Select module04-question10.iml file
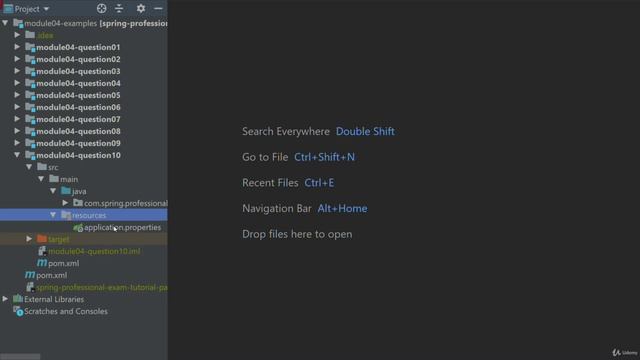Screen dimensions: 640x360 (x=94, y=251)
